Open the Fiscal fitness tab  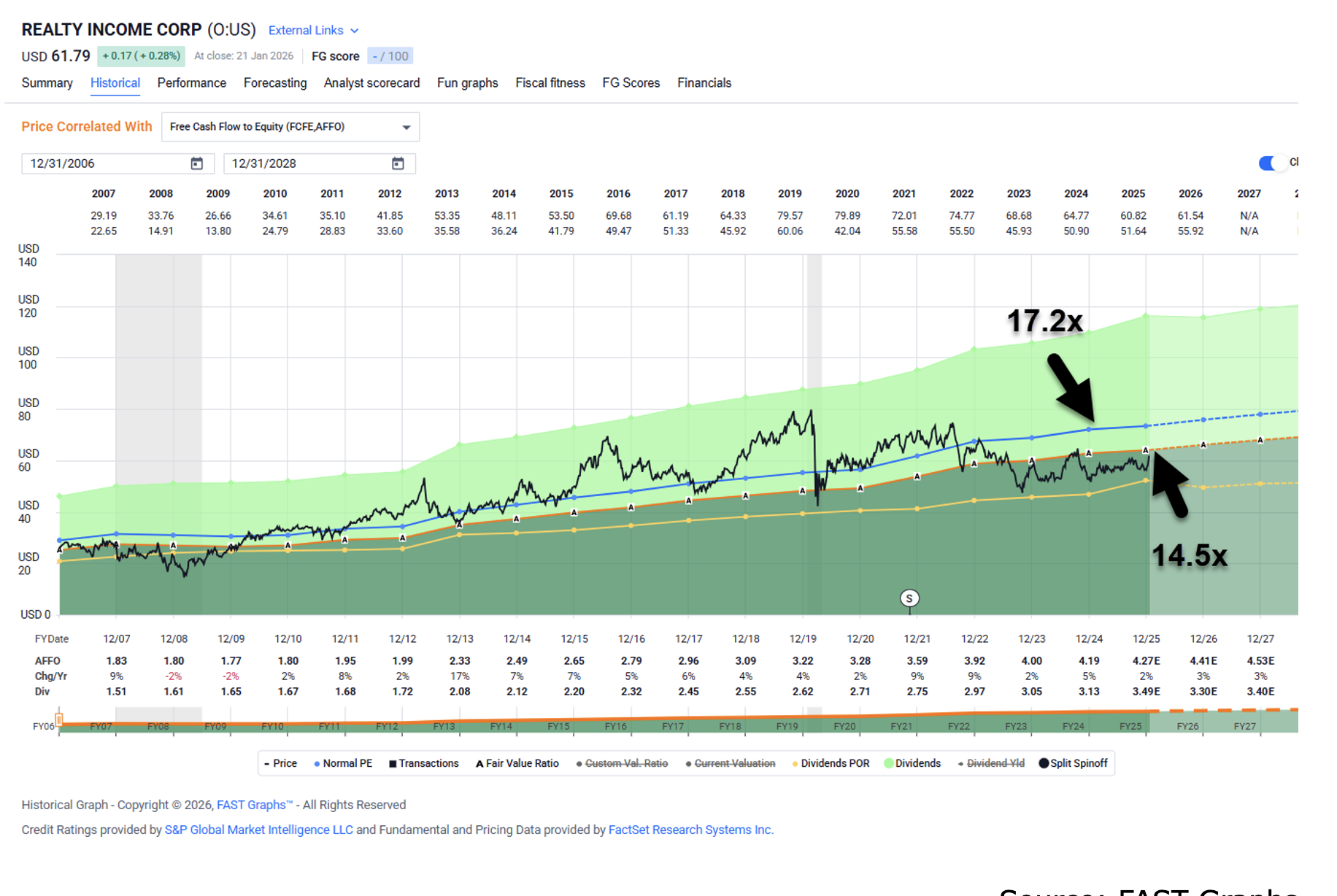[x=550, y=83]
